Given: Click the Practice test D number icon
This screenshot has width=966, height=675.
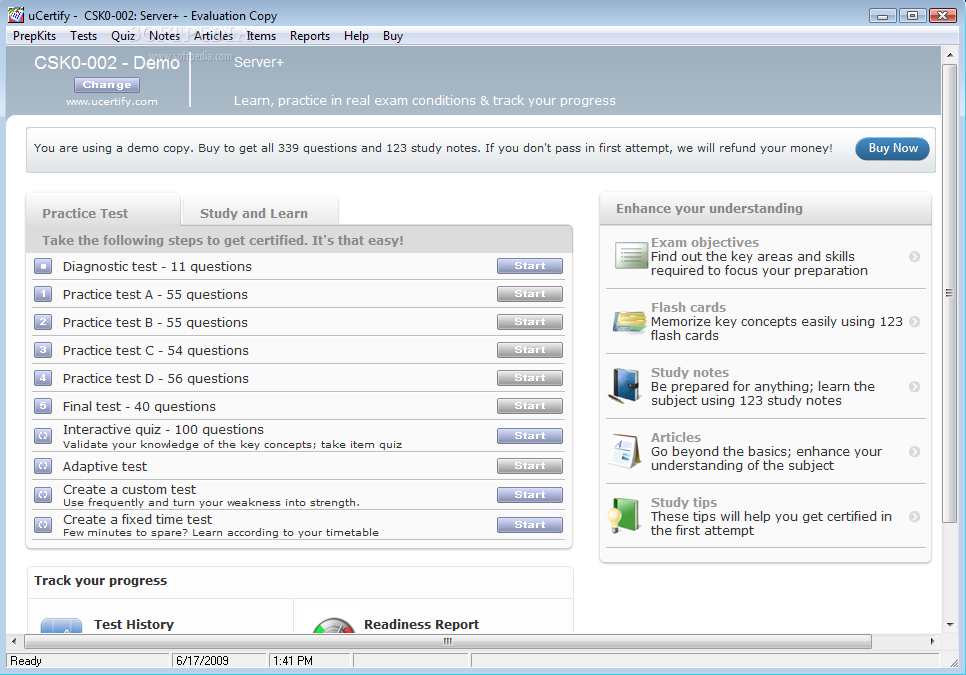Looking at the screenshot, I should 43,378.
